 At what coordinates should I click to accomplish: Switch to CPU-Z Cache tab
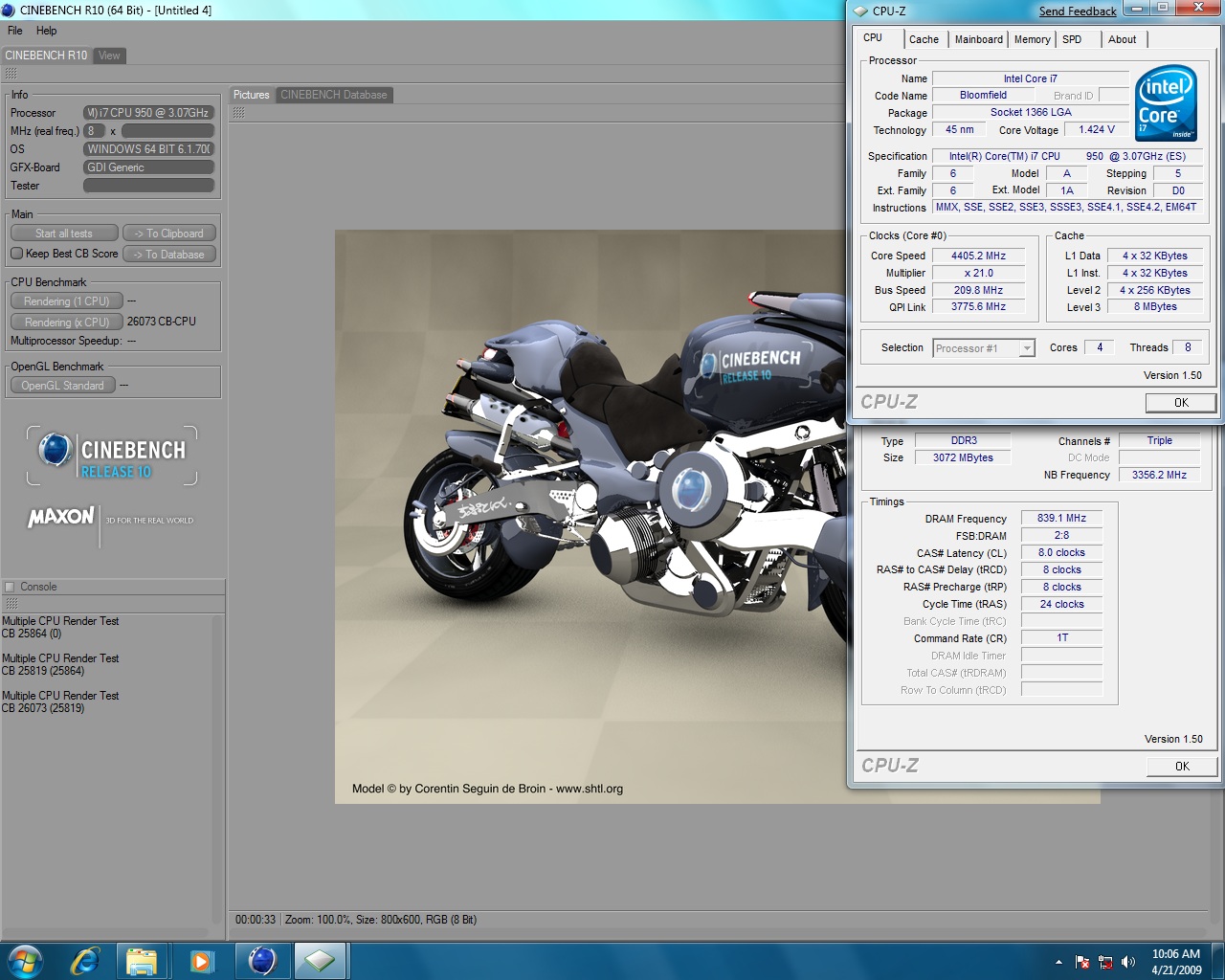click(x=924, y=39)
